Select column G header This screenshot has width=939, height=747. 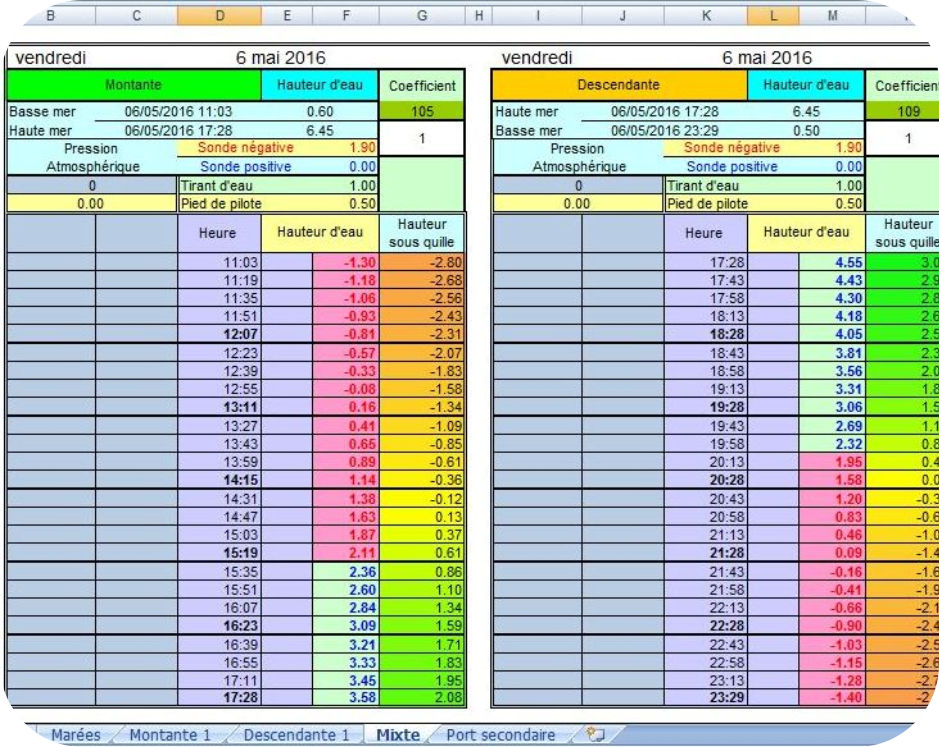point(421,15)
